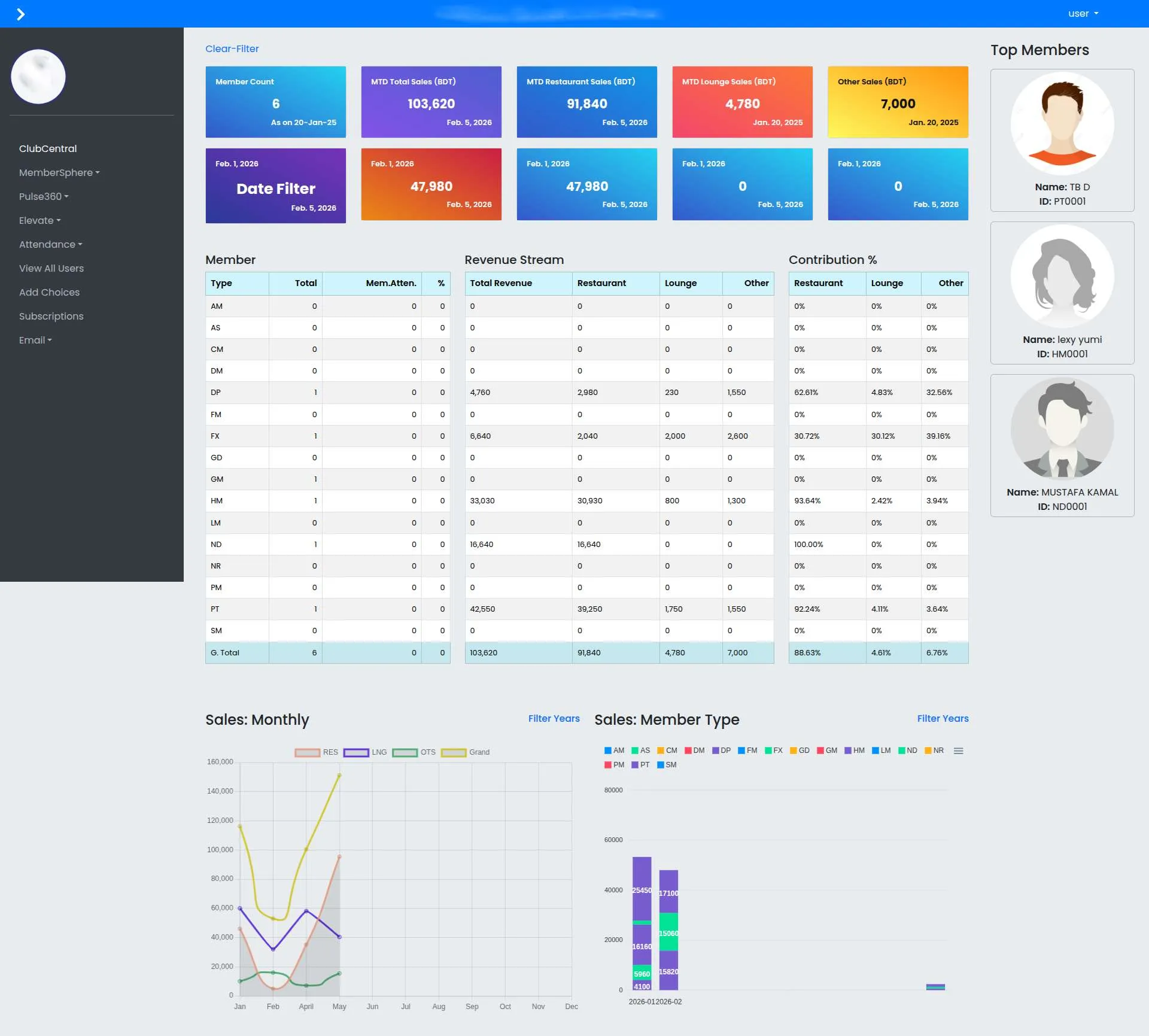Click lexy yumi's avatar

coord(1062,276)
